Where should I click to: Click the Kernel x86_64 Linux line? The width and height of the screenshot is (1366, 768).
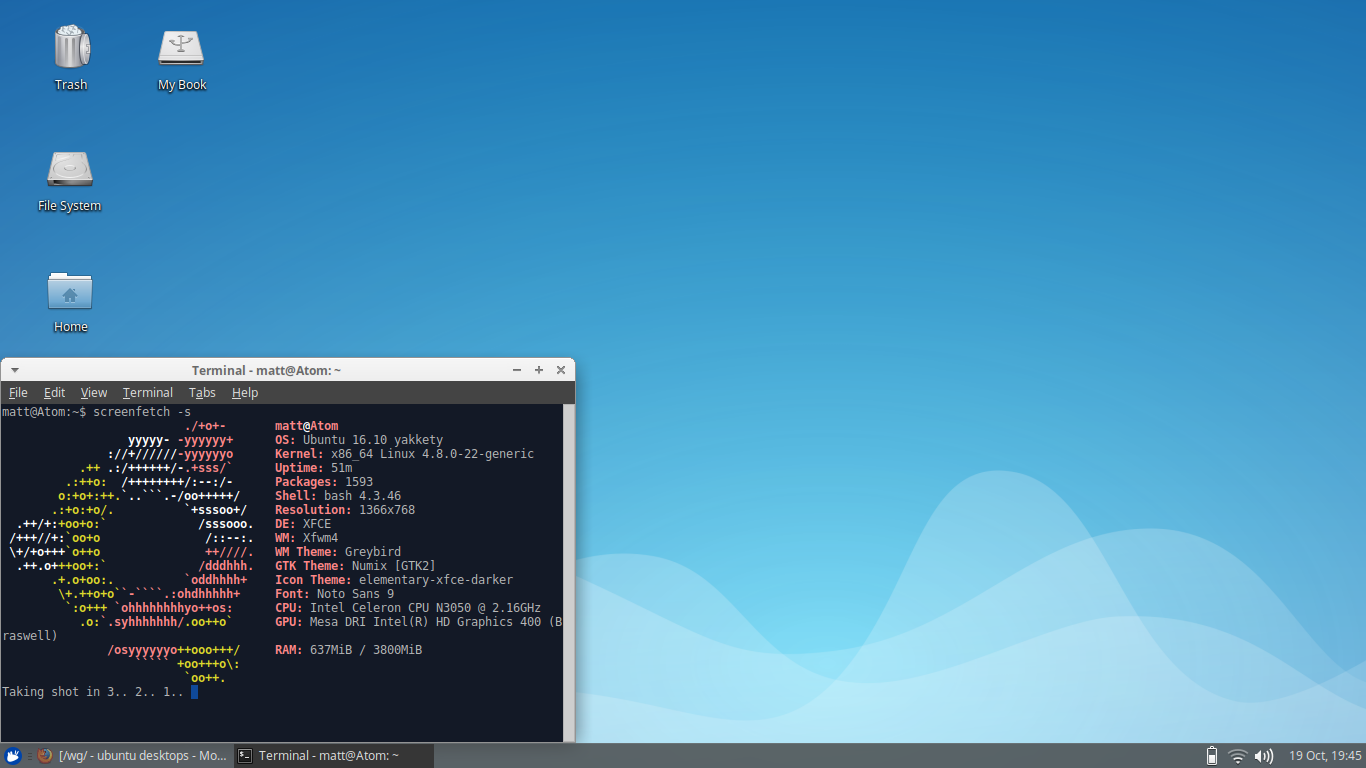coord(404,454)
